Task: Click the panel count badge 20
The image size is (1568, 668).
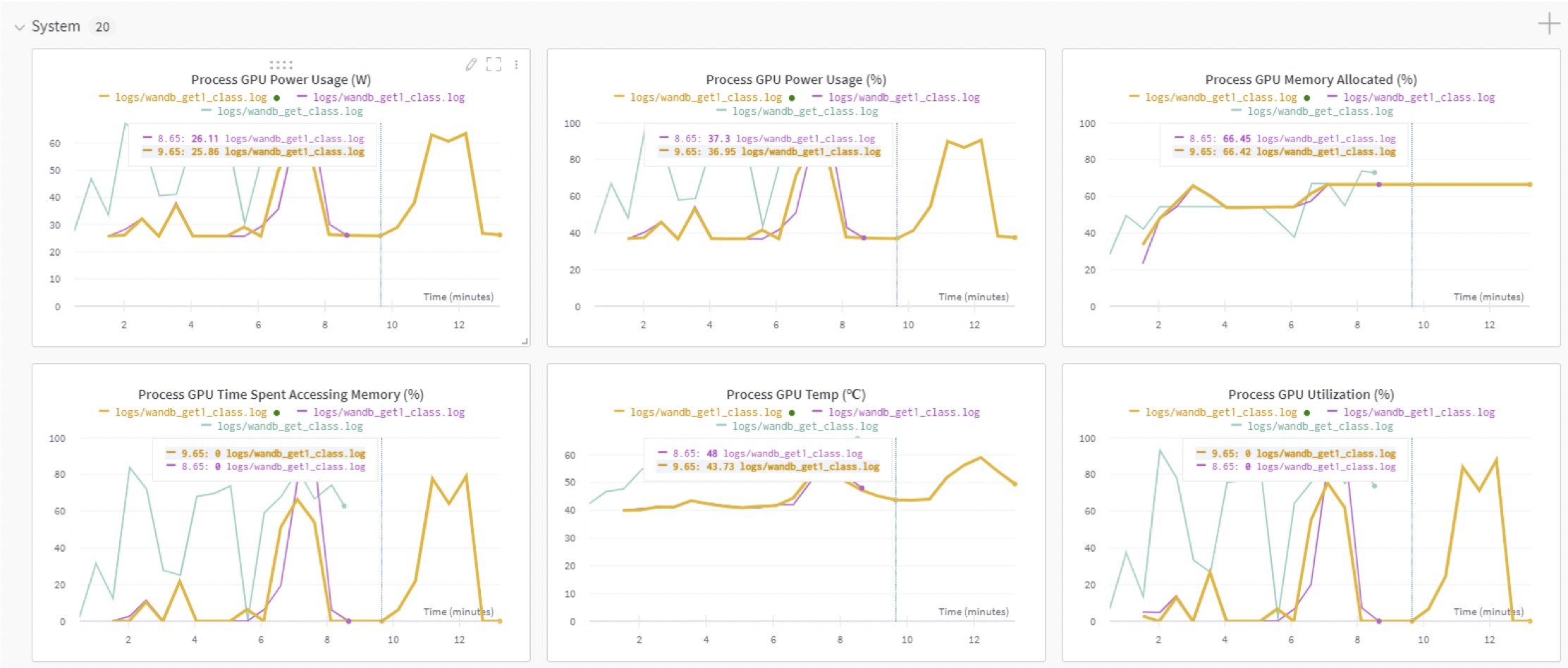Action: [102, 27]
